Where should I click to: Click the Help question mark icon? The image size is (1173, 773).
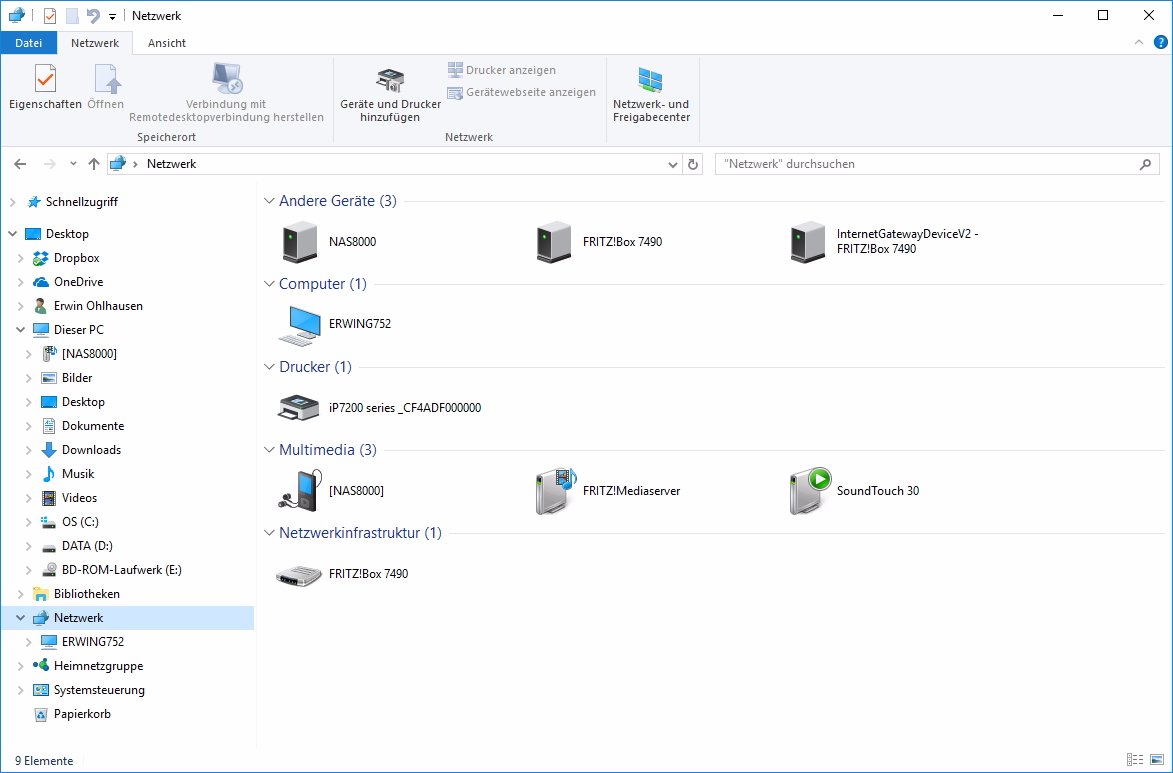pyautogui.click(x=1160, y=43)
